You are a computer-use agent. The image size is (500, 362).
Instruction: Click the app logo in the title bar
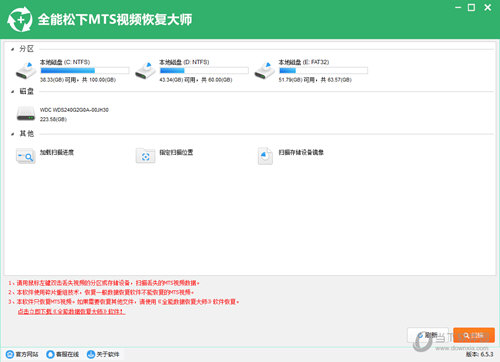tap(20, 19)
